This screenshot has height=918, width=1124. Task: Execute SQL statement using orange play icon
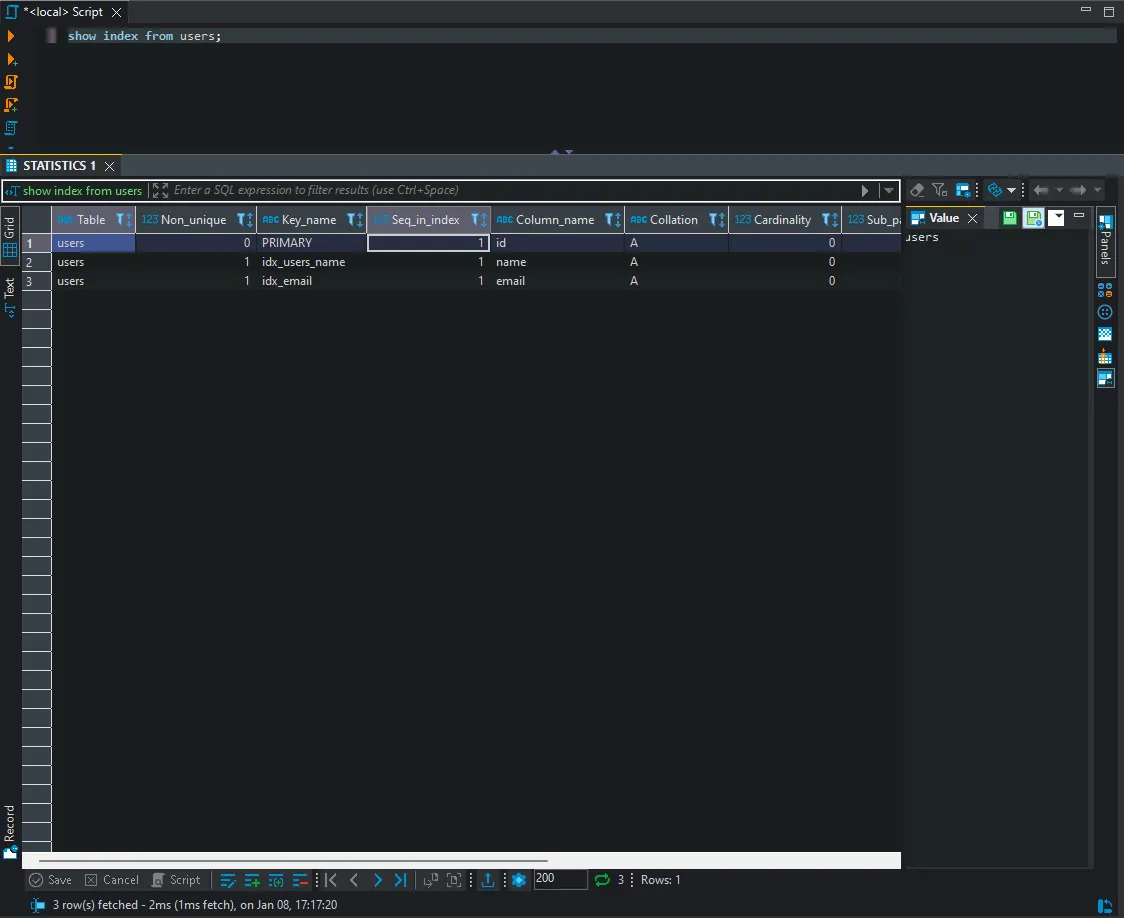[11, 36]
